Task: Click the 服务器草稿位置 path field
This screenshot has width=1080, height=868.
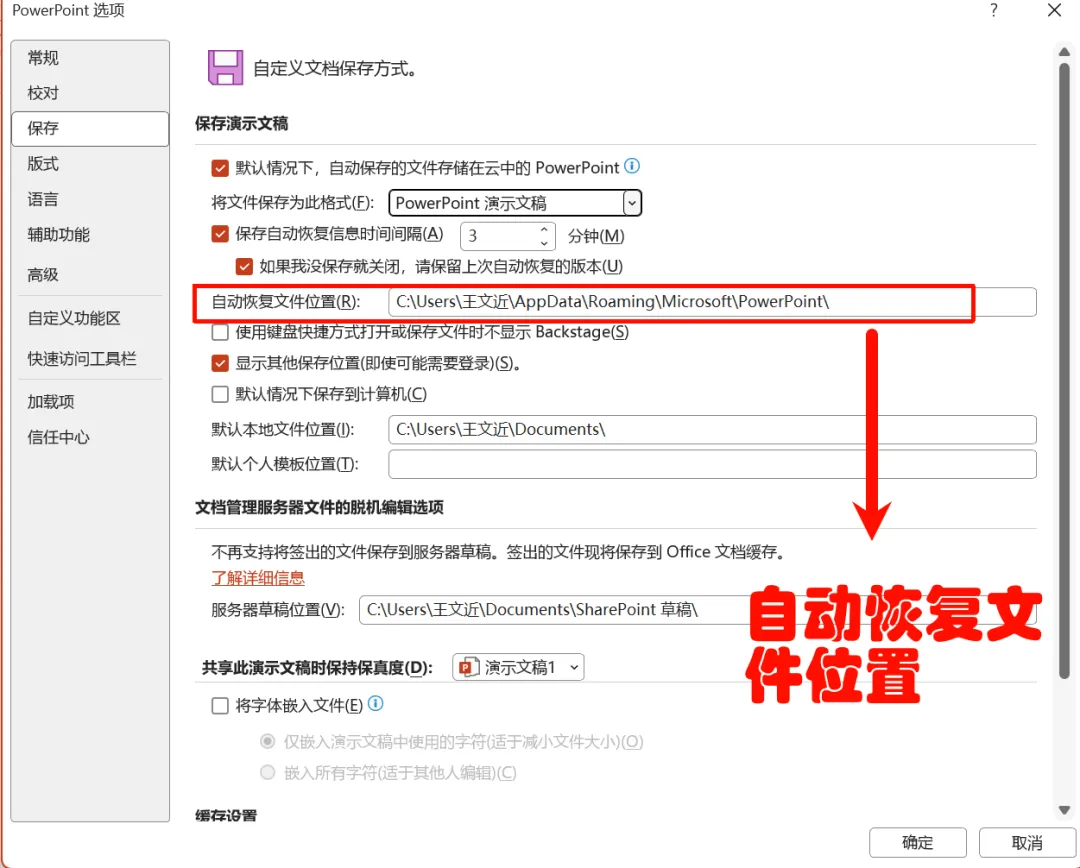Action: [x=697, y=610]
